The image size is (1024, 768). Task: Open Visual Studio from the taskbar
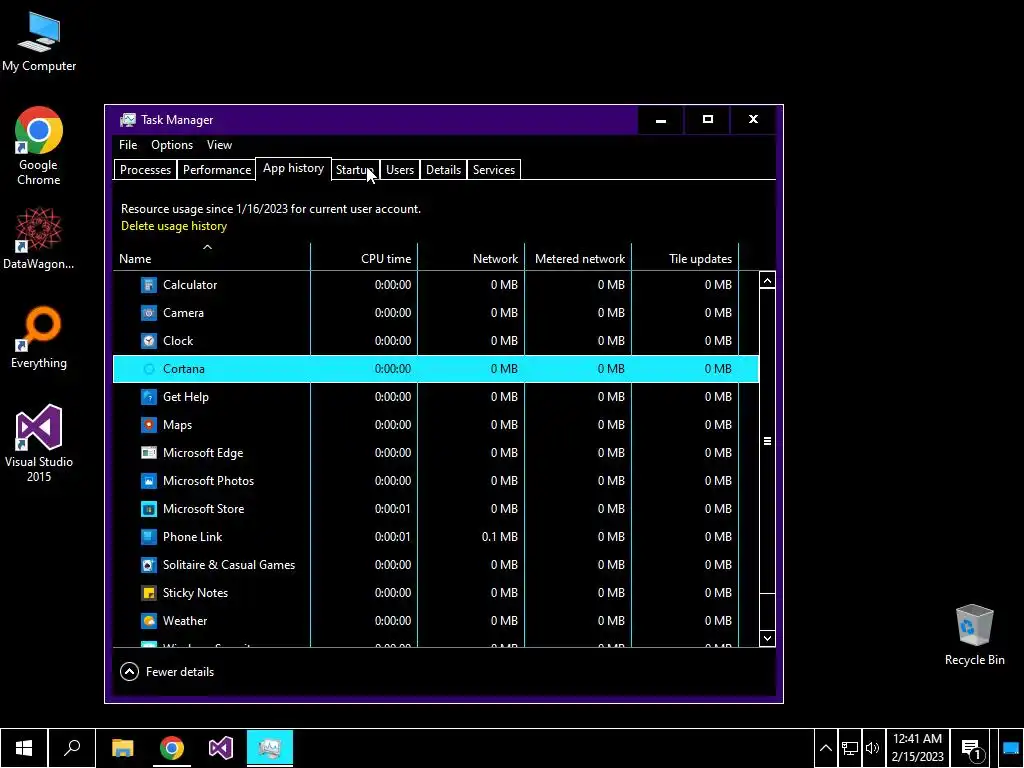coord(221,748)
